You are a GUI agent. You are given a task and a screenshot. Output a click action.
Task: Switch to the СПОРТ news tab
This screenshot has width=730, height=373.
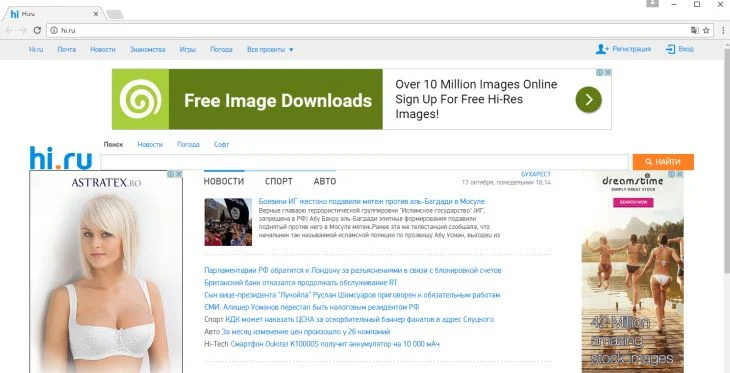click(279, 182)
